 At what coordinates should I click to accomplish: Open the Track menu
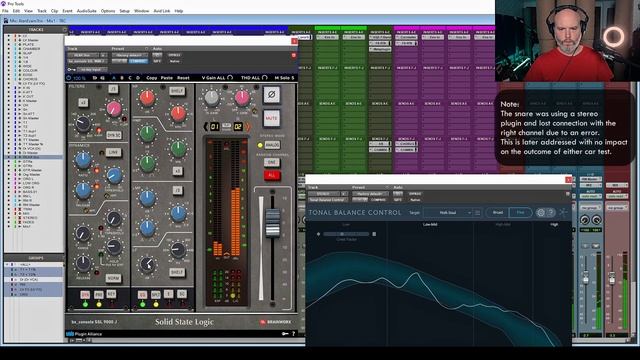[42, 11]
